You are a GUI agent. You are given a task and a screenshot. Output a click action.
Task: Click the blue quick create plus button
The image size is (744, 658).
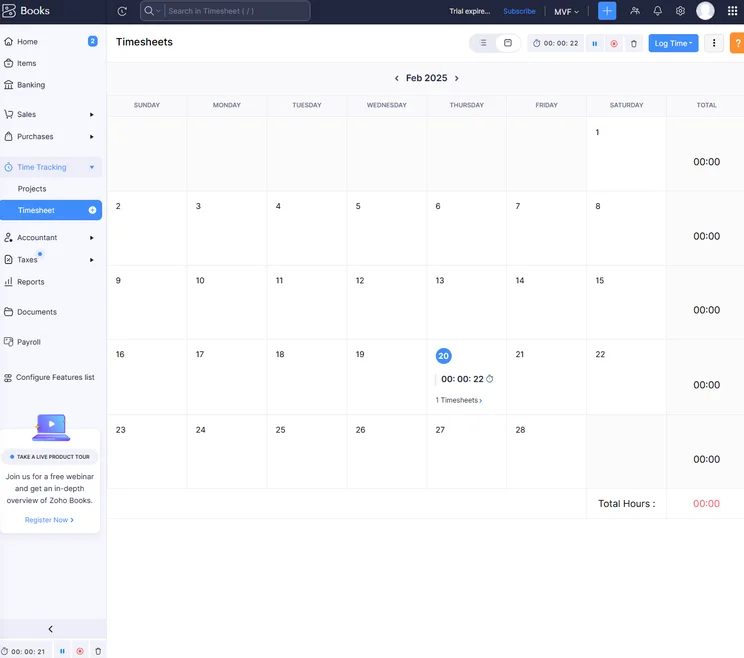[x=607, y=11]
